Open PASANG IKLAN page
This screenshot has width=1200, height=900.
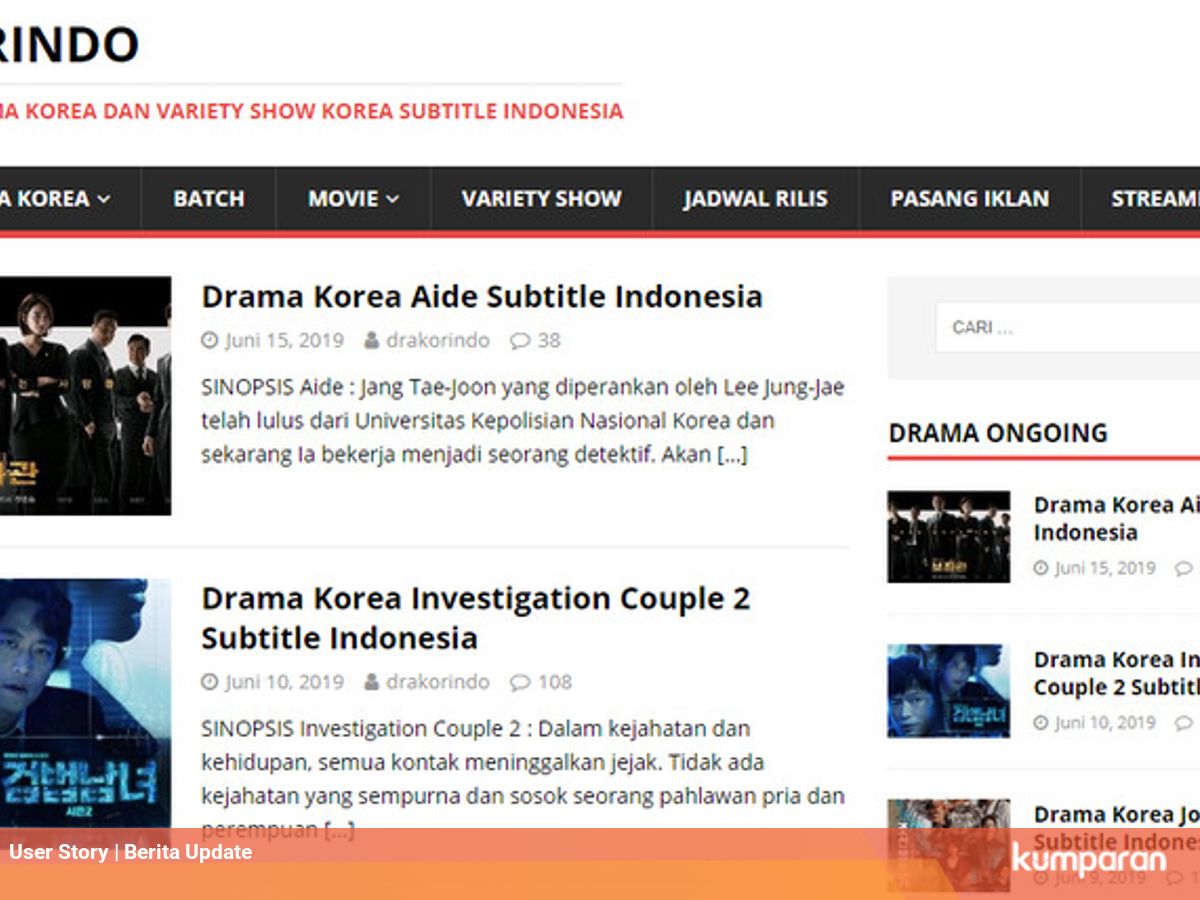click(969, 199)
